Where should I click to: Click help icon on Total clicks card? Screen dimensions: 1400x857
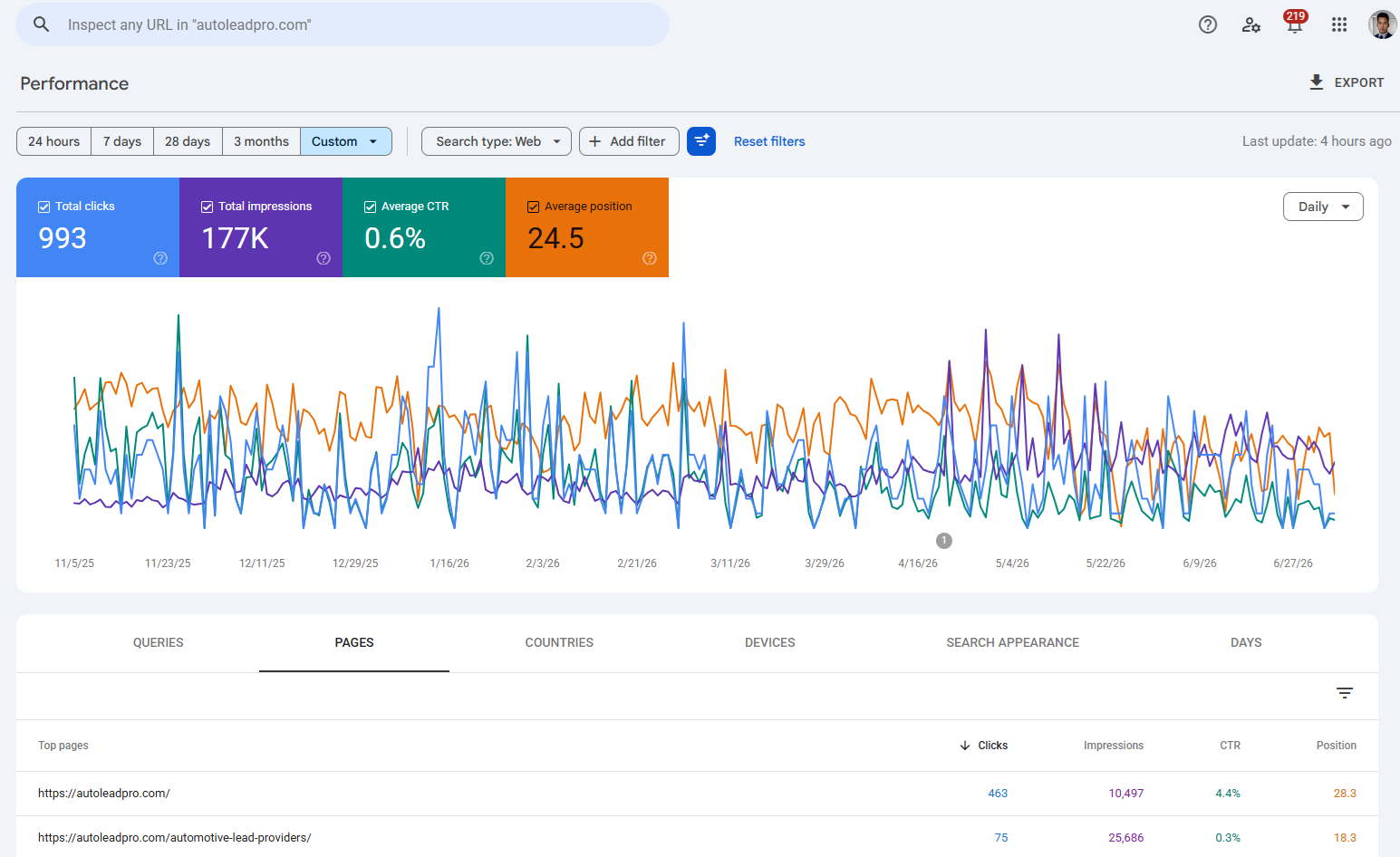click(x=160, y=258)
